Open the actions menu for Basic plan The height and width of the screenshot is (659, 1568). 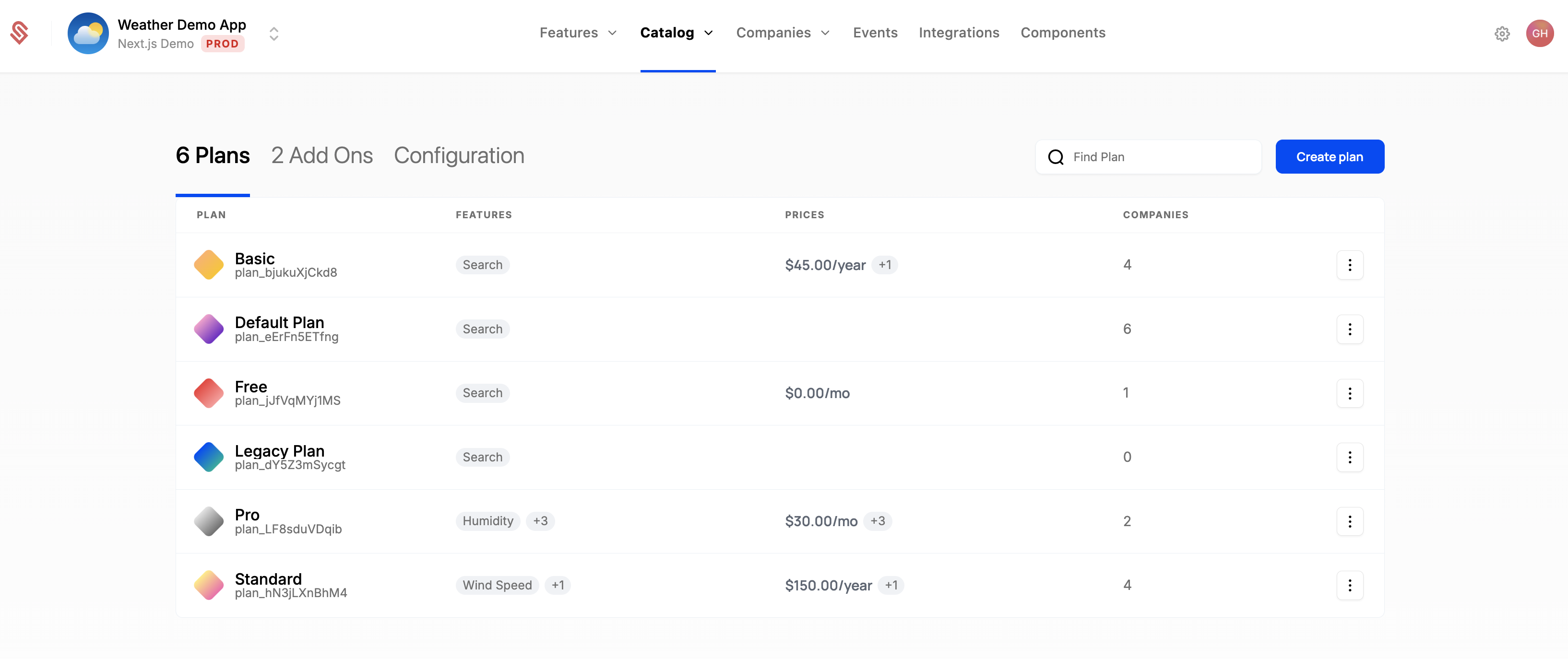(1350, 265)
